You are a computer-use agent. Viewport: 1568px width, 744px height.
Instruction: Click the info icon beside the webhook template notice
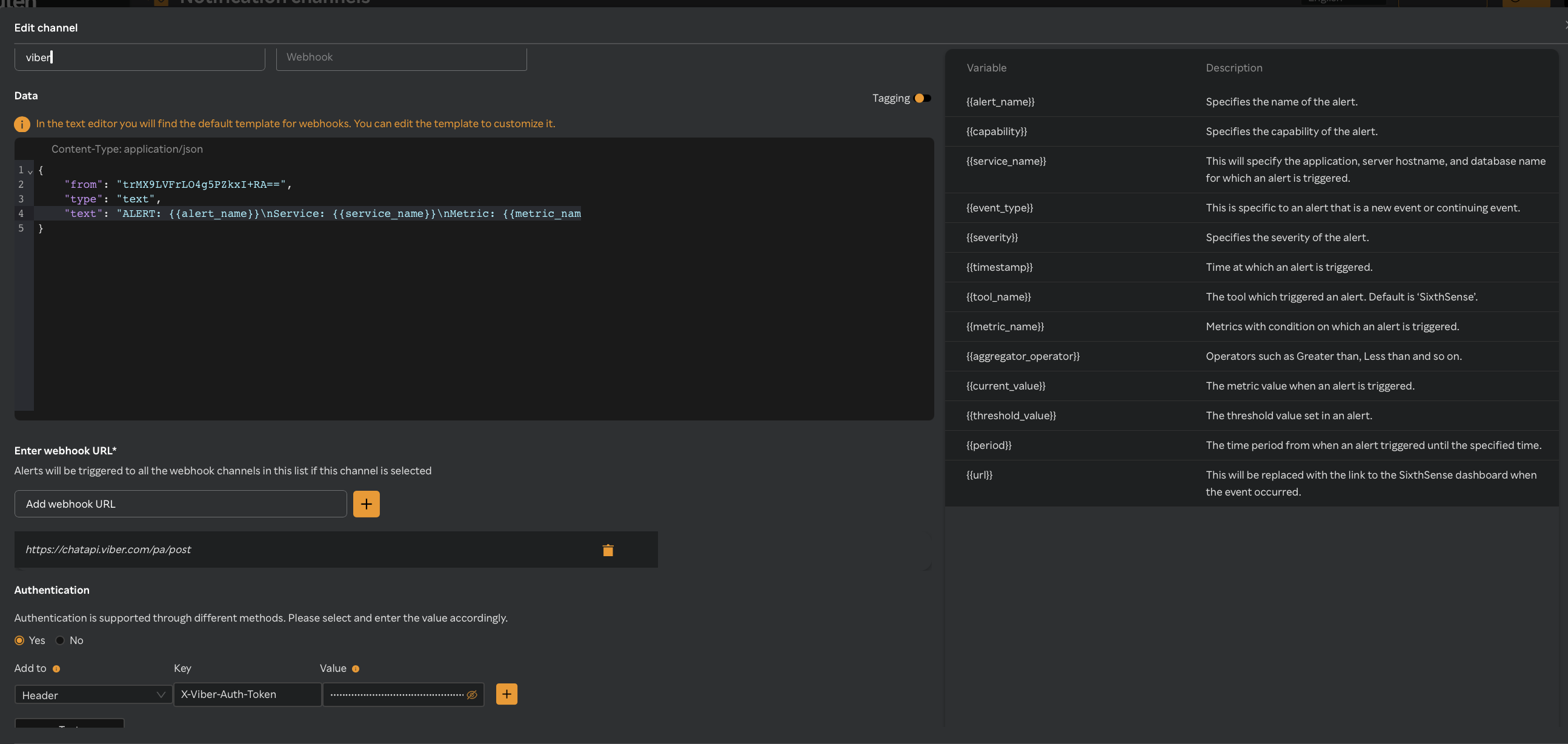coord(22,124)
